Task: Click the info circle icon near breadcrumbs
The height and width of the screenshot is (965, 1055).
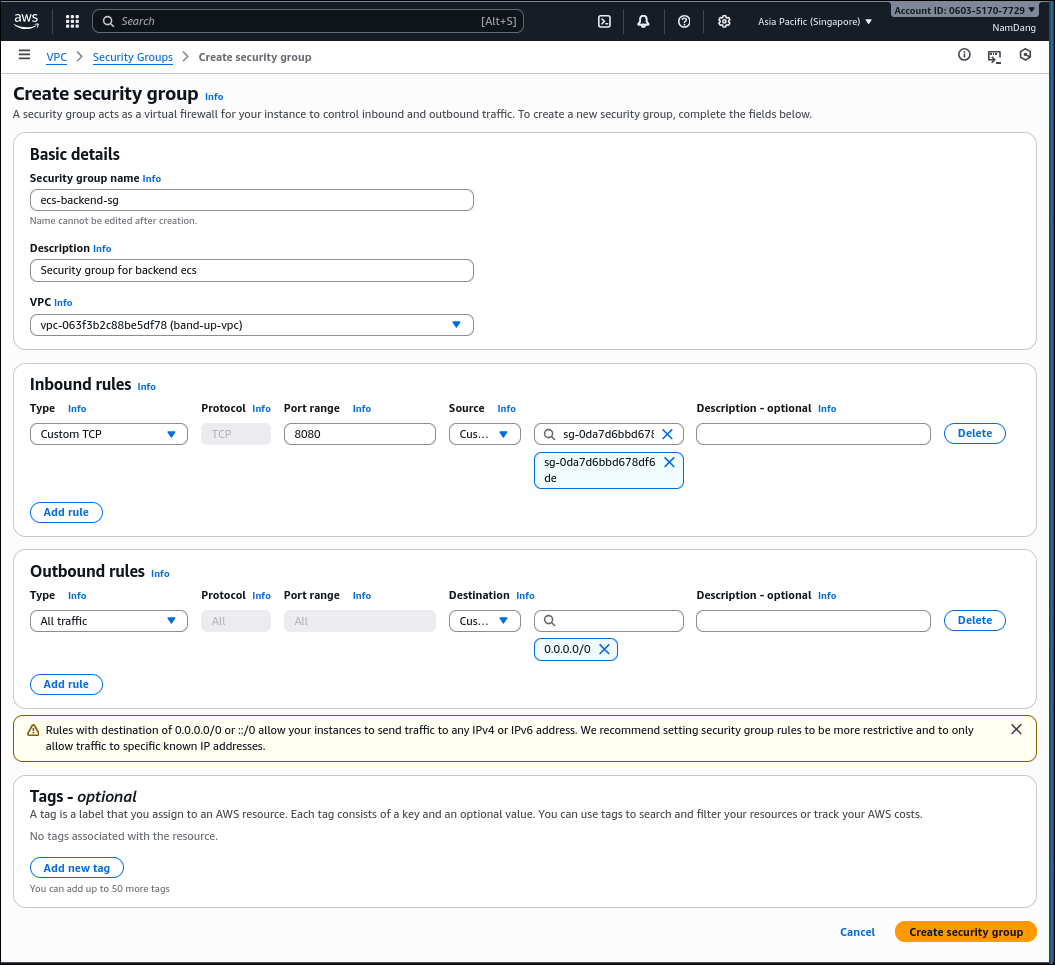Action: click(963, 55)
